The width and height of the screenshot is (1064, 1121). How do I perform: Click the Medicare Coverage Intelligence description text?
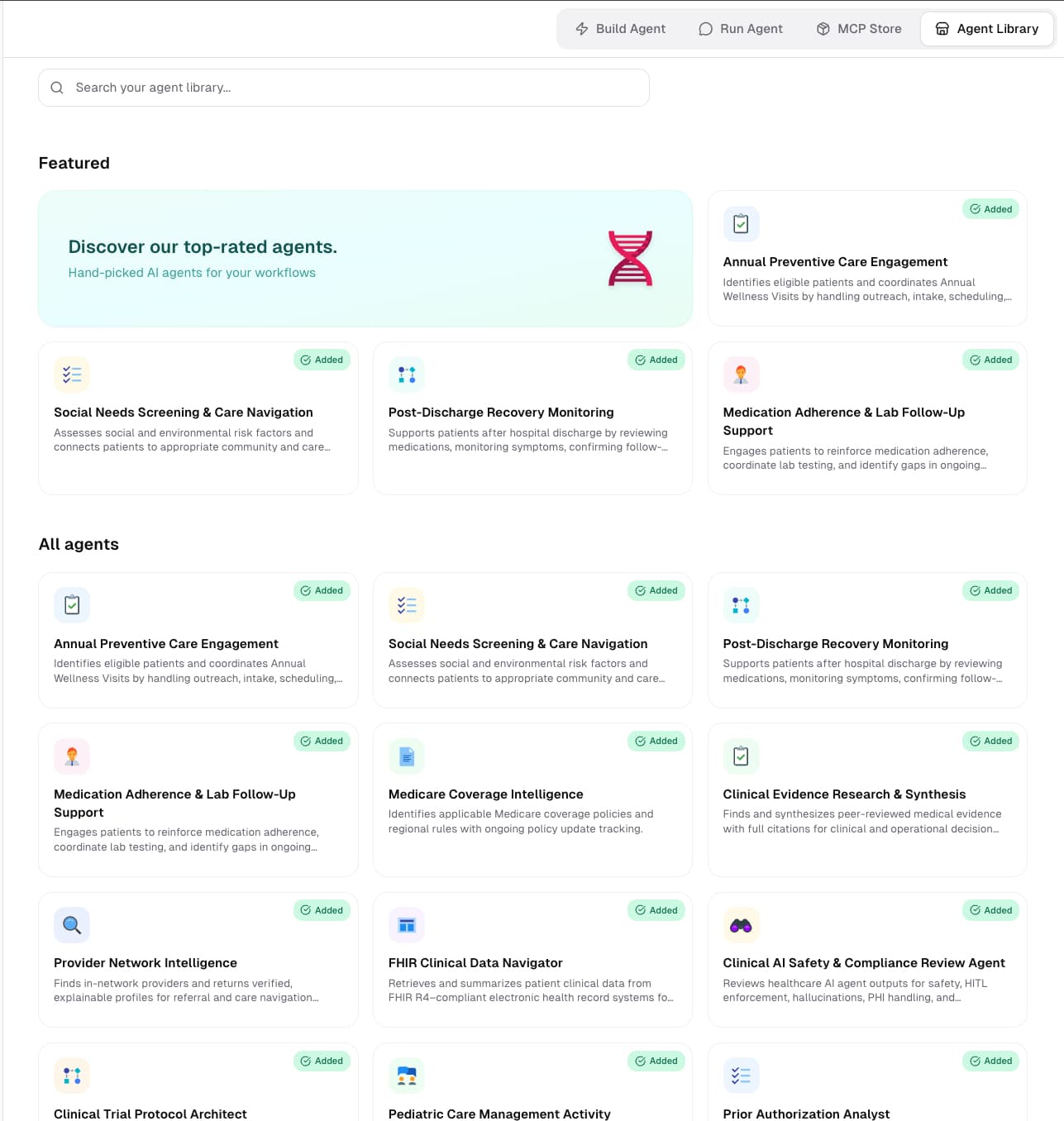tap(521, 822)
